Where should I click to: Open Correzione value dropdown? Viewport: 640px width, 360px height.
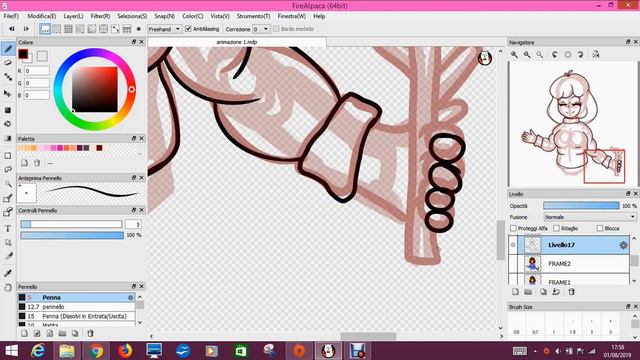(x=261, y=29)
